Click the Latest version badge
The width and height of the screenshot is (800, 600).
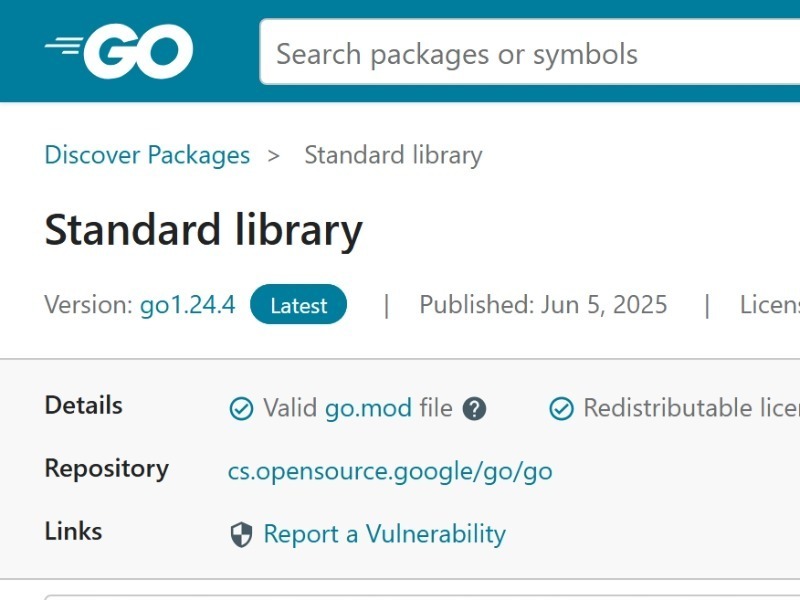click(298, 305)
